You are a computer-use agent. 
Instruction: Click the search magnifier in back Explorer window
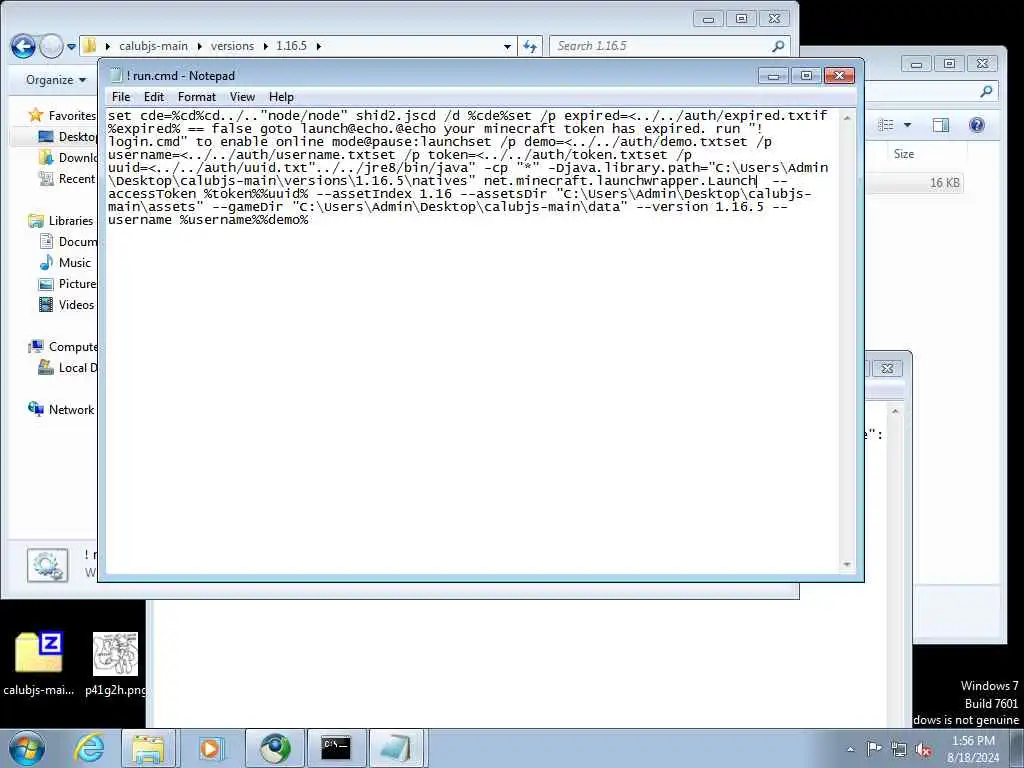click(x=986, y=91)
